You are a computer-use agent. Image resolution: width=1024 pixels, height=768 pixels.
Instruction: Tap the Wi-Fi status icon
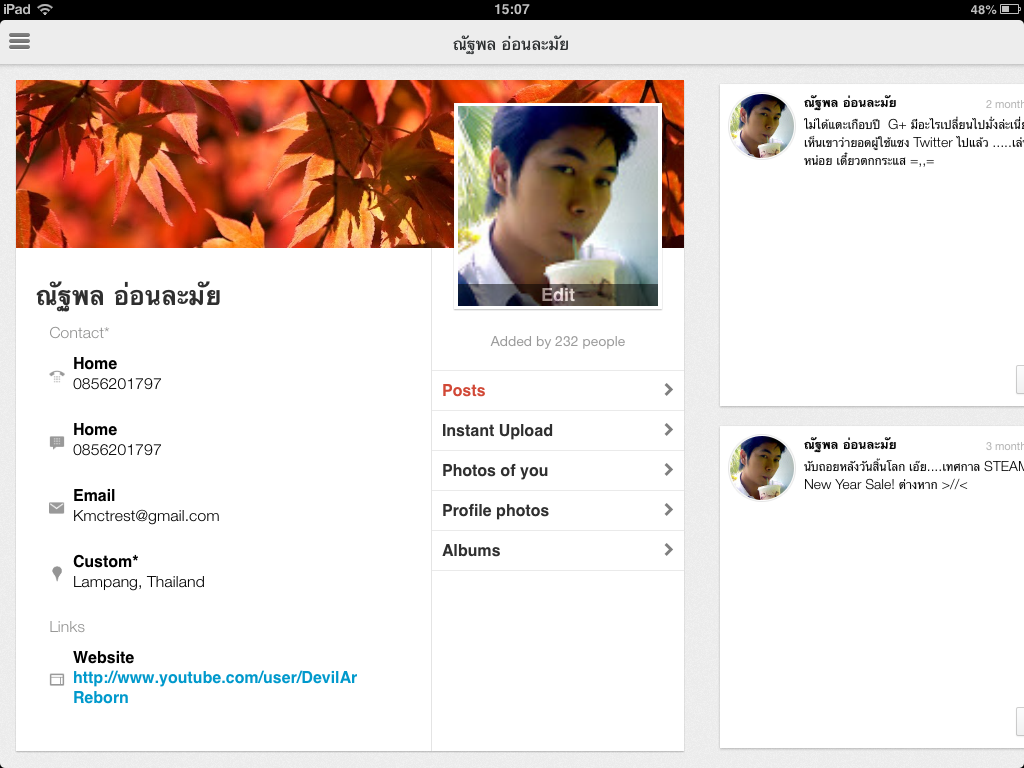(x=45, y=9)
